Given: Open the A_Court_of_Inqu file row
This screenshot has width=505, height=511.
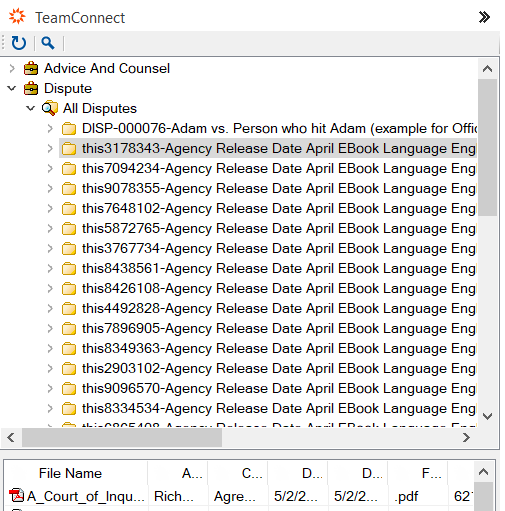Looking at the screenshot, I should [x=240, y=496].
